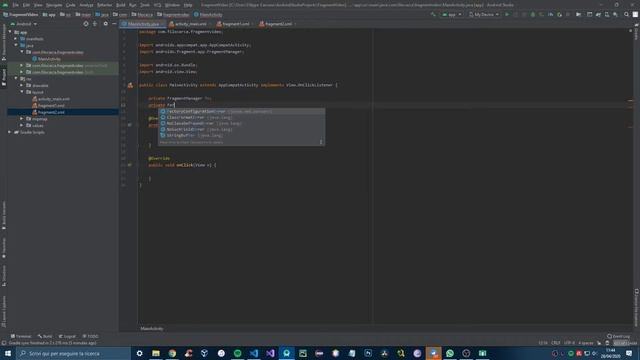Expand the values folder
640x360 pixels.
tap(22, 125)
